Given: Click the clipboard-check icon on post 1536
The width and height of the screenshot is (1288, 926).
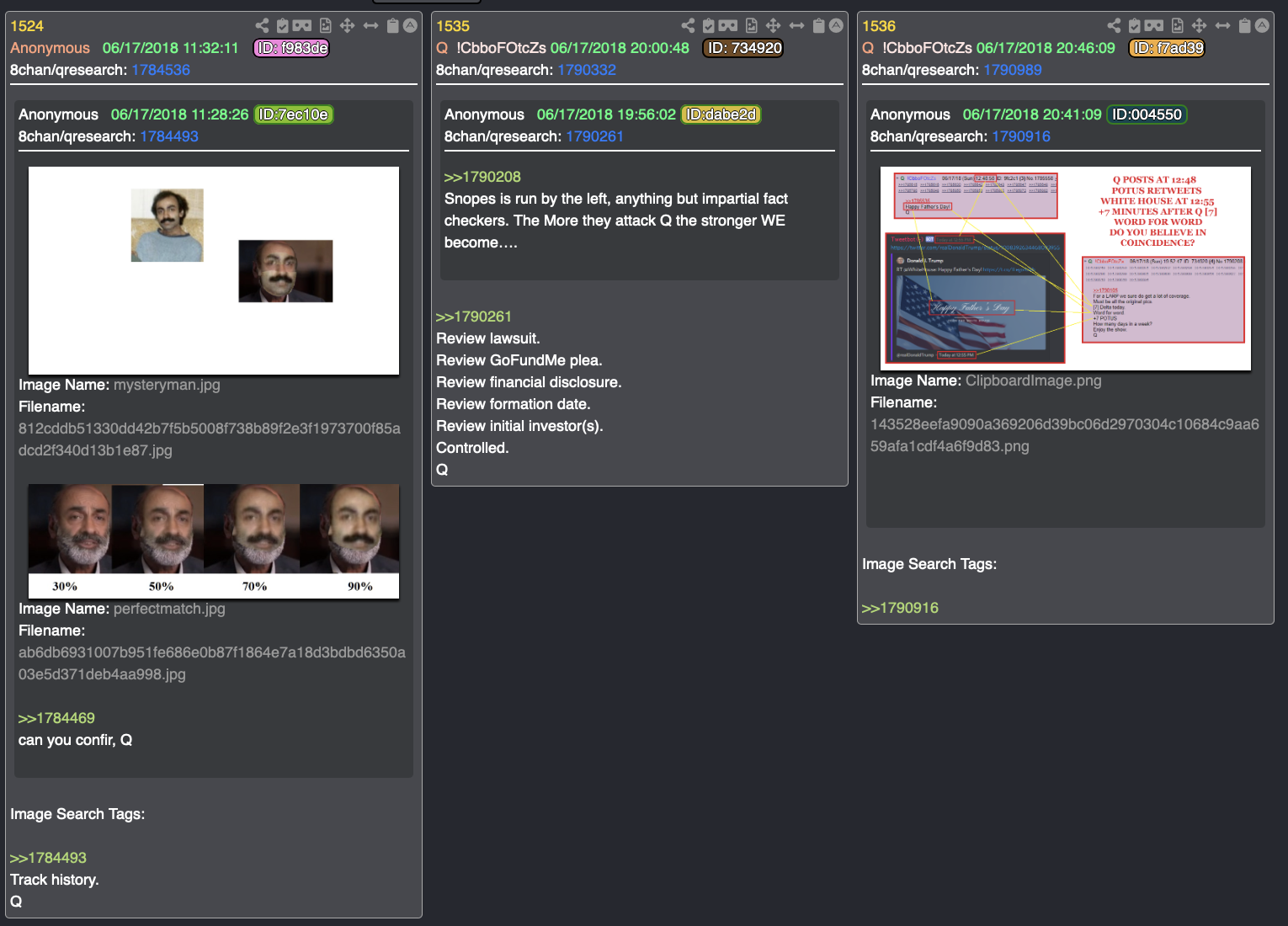Looking at the screenshot, I should [x=1135, y=26].
